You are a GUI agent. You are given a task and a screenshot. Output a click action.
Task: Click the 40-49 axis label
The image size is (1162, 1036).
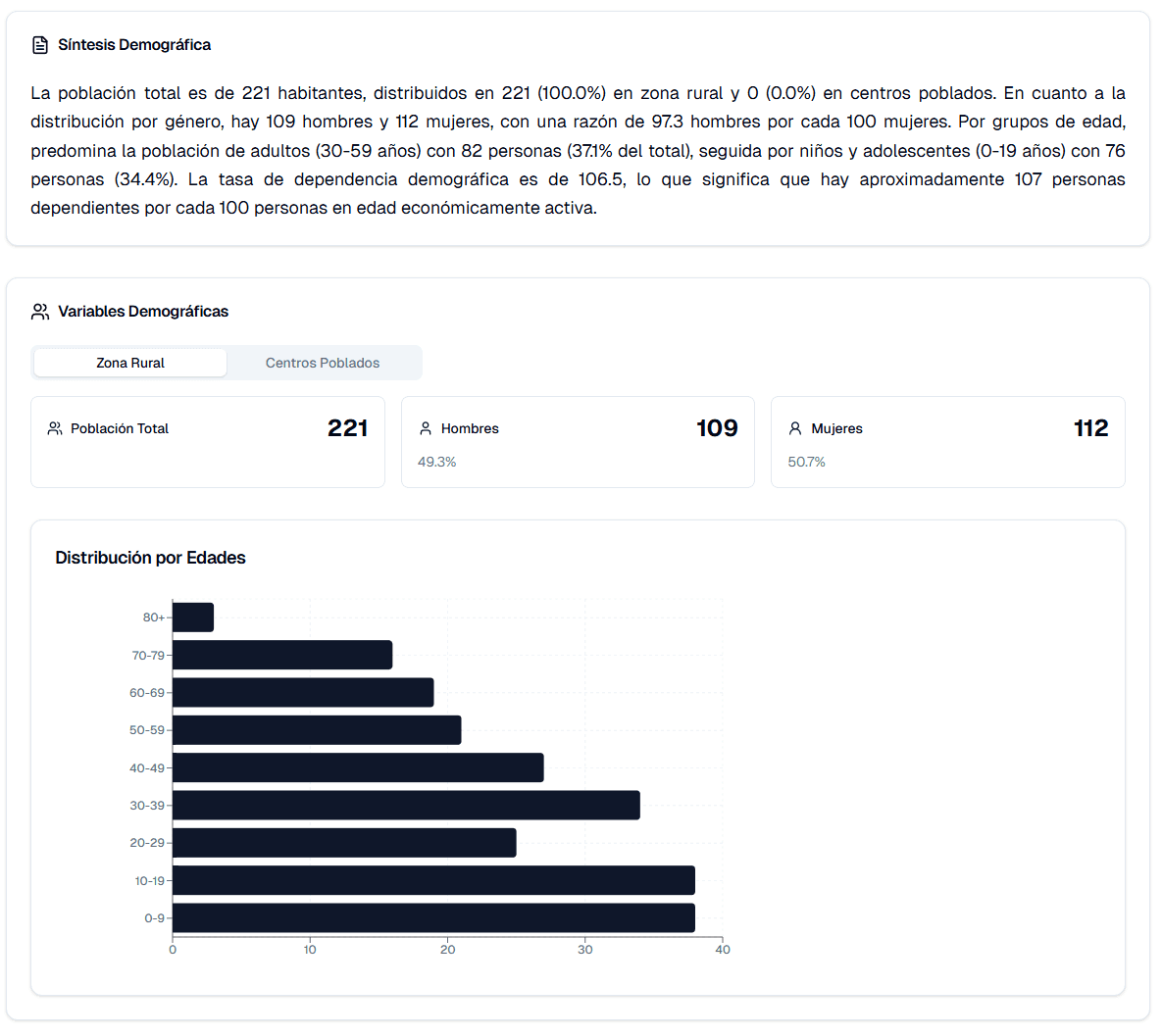[147, 768]
